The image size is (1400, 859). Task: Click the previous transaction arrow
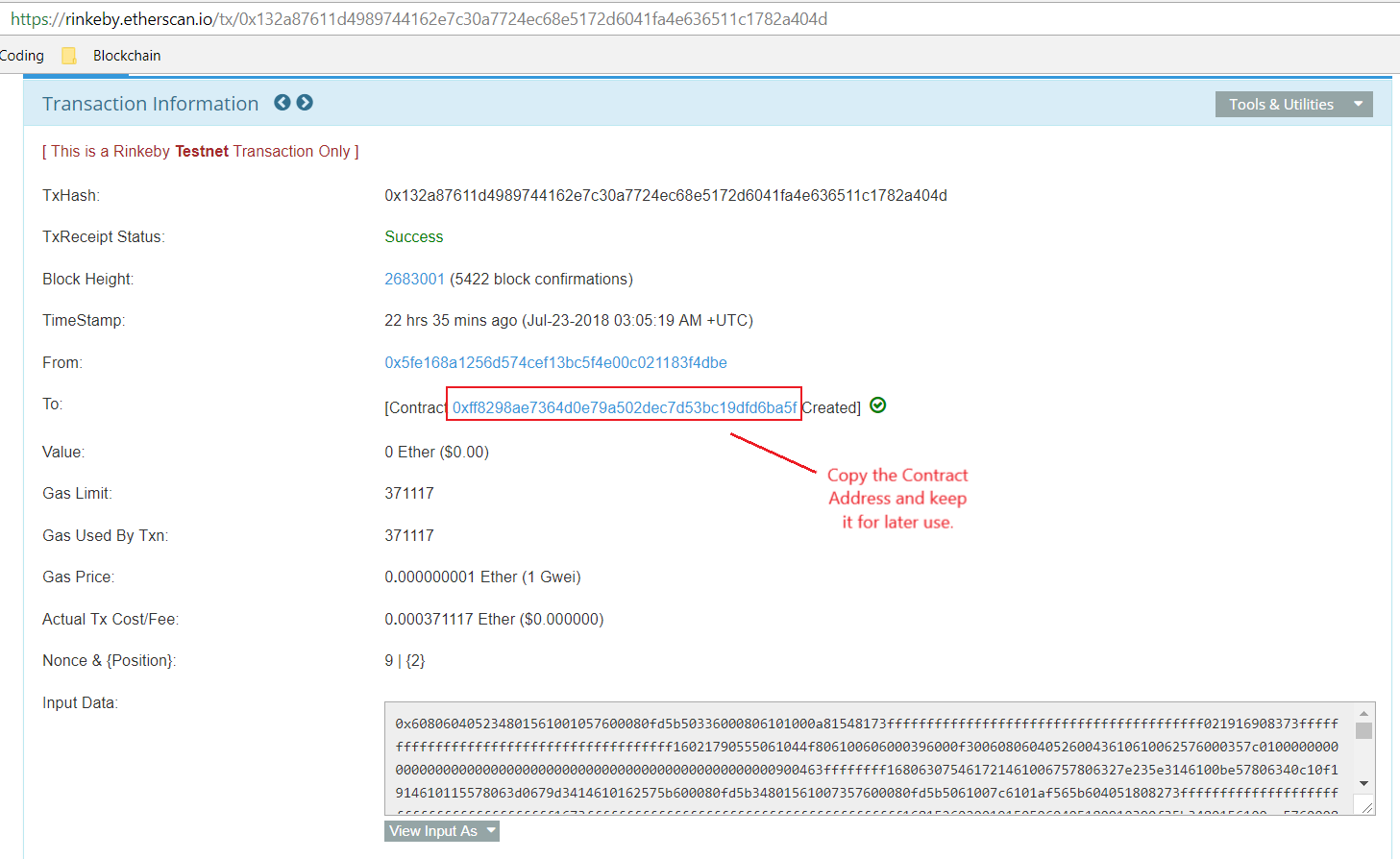click(282, 102)
